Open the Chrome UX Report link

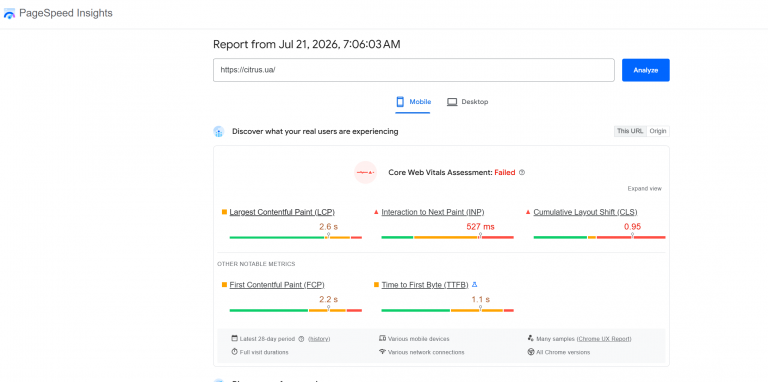604,339
